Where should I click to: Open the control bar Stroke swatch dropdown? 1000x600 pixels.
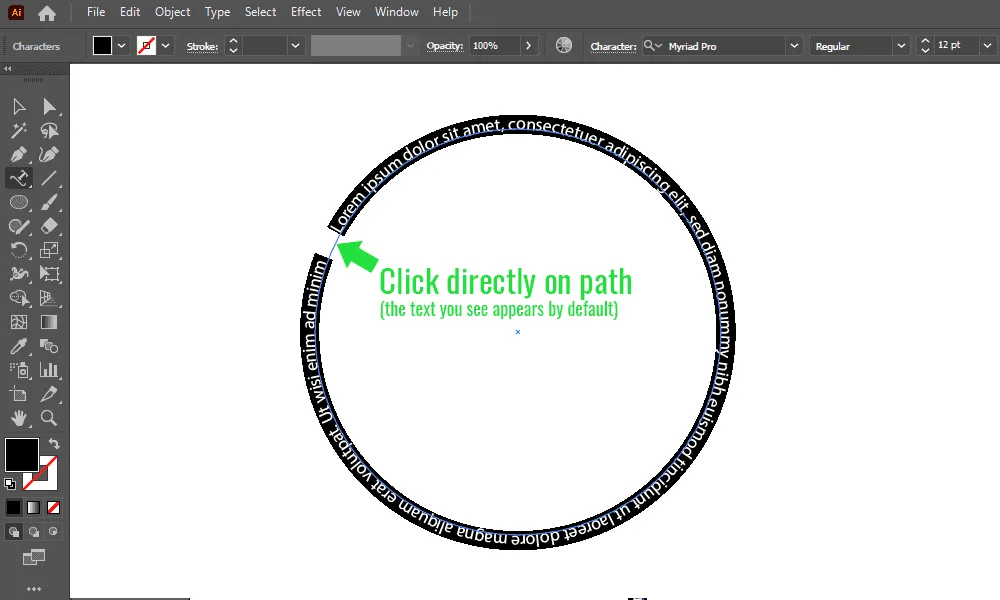coord(166,46)
